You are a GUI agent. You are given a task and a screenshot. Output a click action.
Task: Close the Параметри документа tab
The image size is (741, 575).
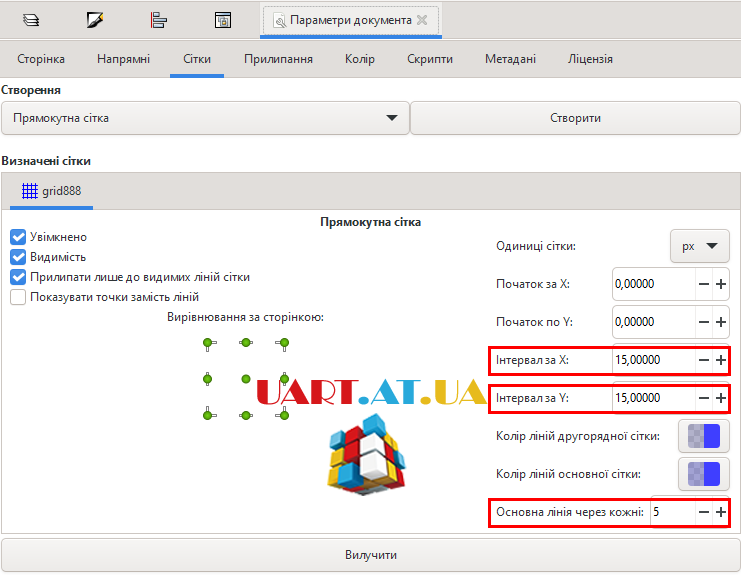point(422,20)
